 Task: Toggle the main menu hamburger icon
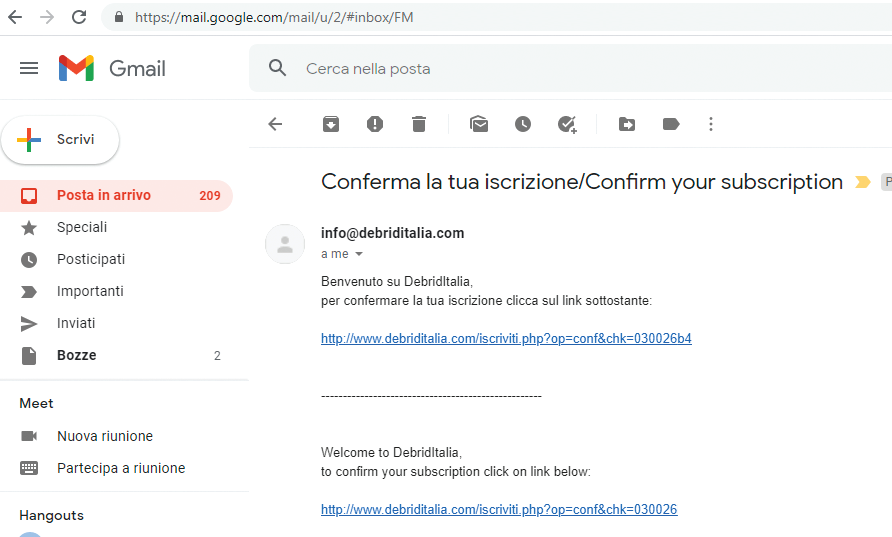(x=29, y=69)
